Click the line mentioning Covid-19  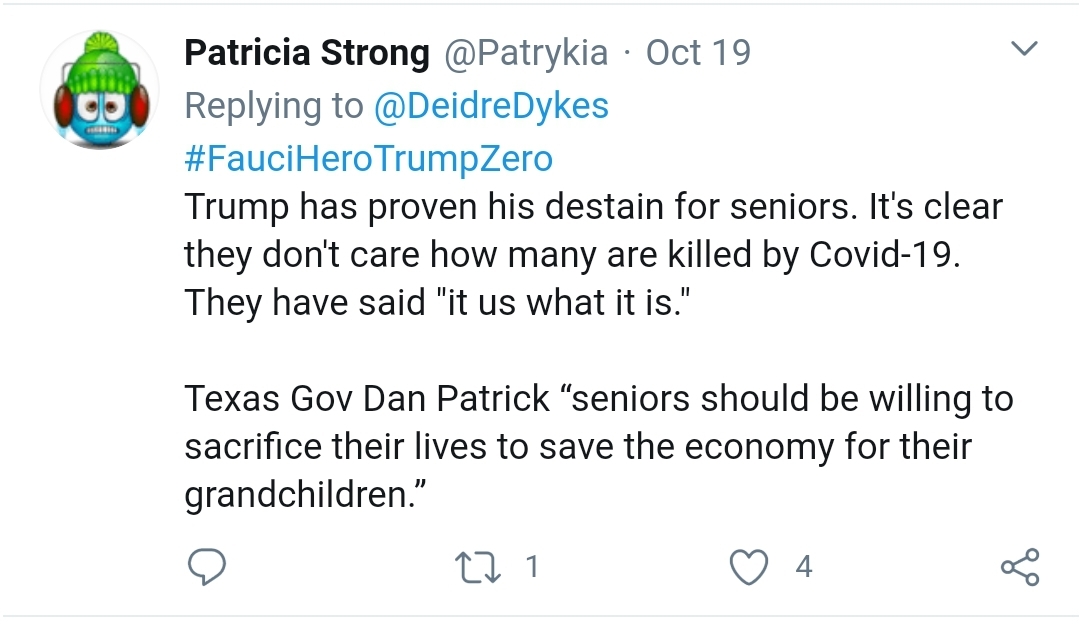point(572,255)
